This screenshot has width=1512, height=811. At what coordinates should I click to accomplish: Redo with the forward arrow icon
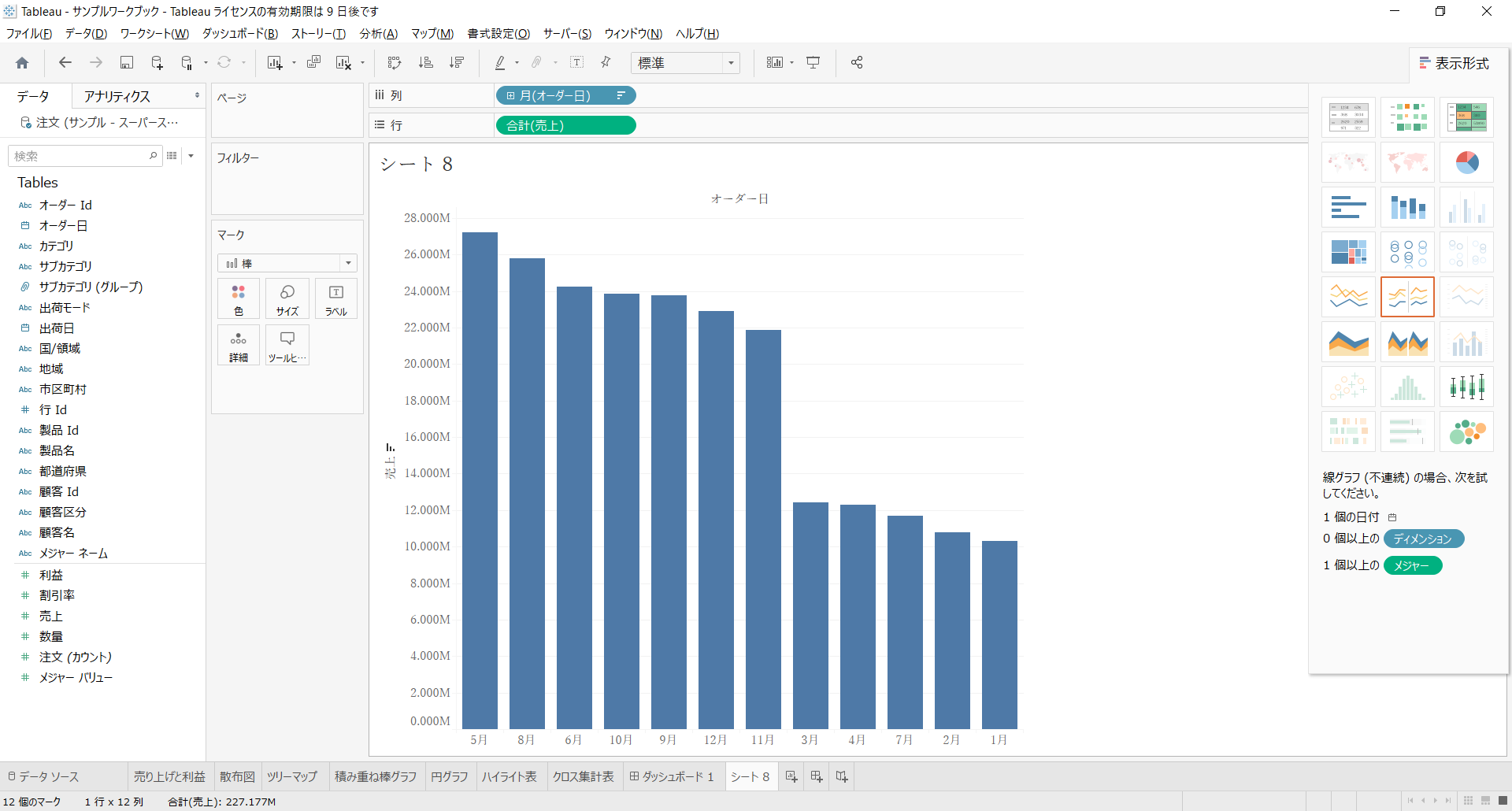pyautogui.click(x=96, y=63)
